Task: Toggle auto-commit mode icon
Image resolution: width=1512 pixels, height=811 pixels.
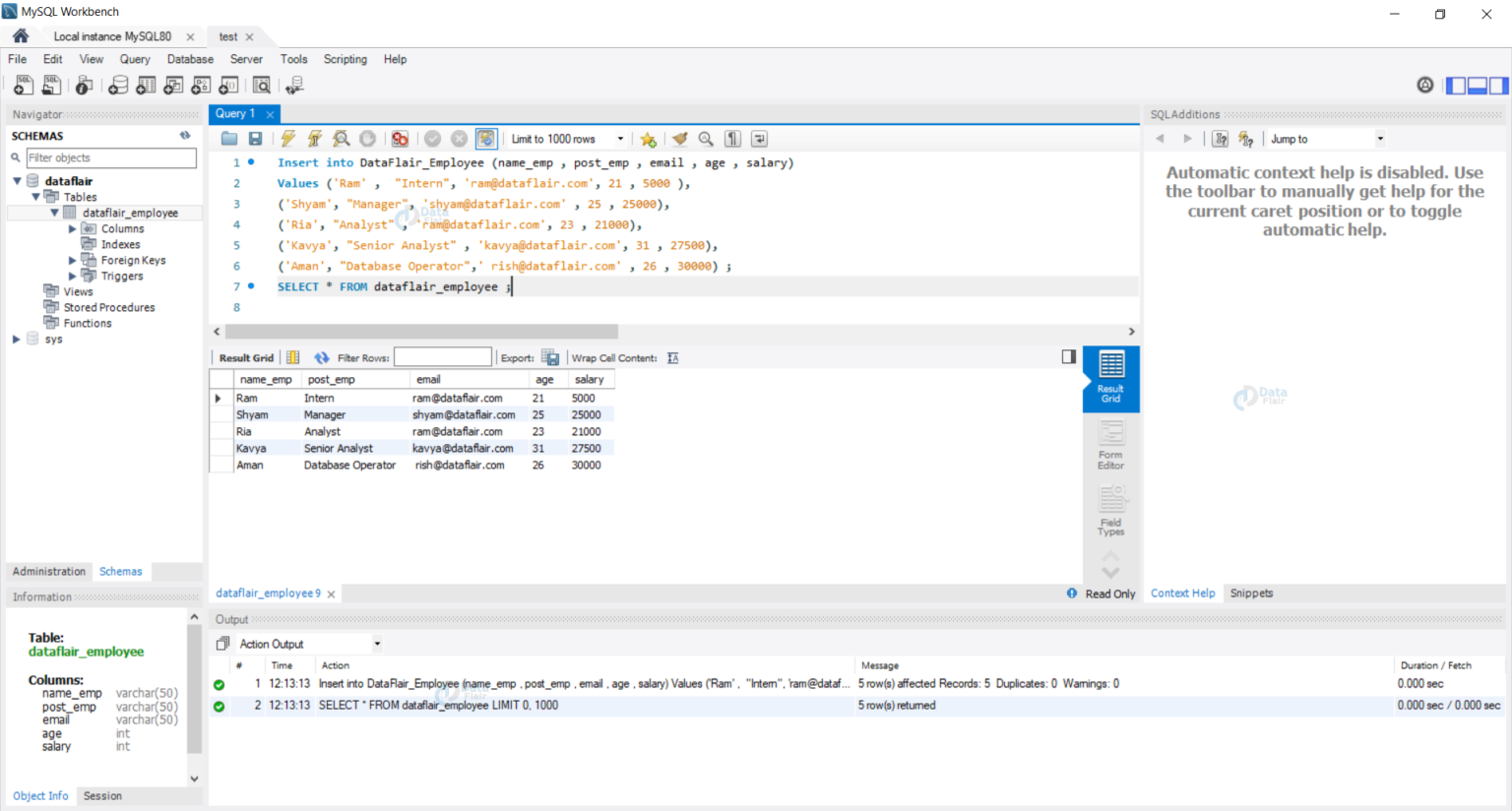Action: (486, 139)
